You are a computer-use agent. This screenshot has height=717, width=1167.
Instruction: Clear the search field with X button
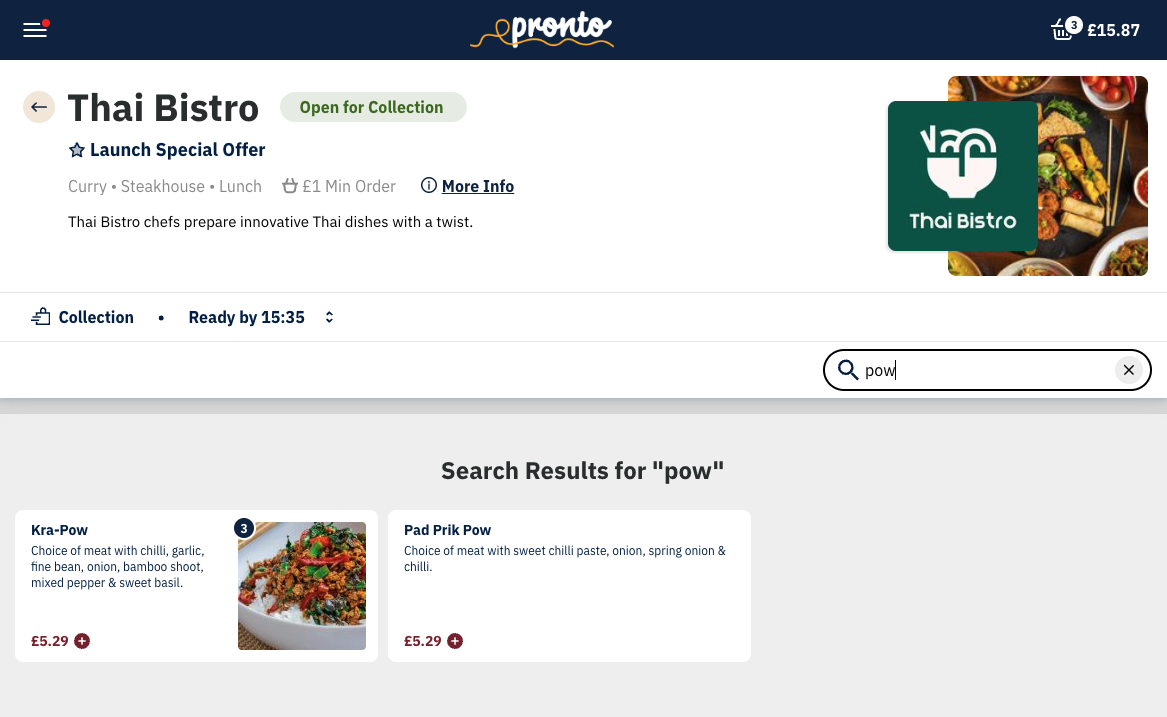(x=1128, y=370)
